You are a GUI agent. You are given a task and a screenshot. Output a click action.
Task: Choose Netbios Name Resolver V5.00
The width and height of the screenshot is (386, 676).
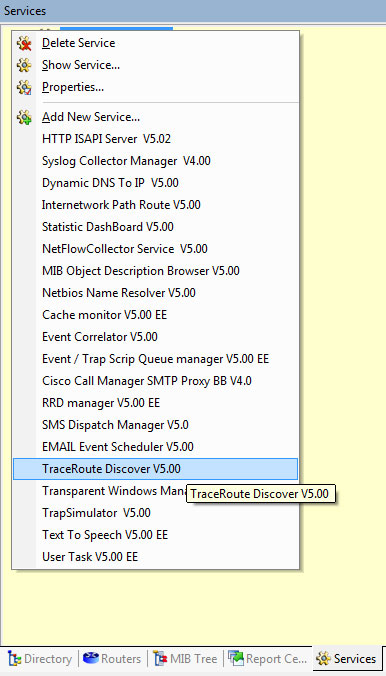(155, 293)
